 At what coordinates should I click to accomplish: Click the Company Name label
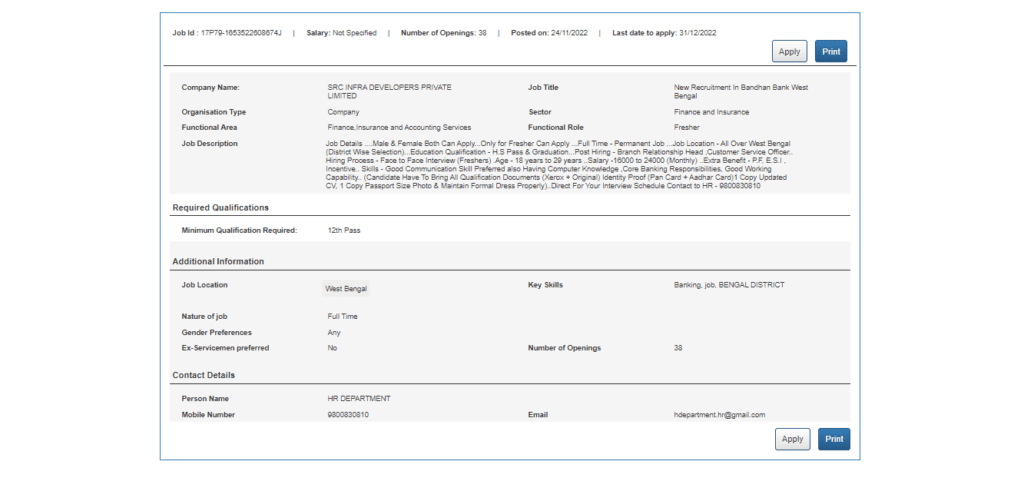click(211, 87)
